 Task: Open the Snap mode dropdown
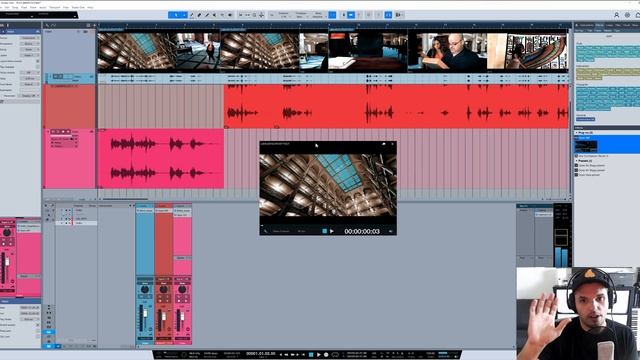pos(318,15)
